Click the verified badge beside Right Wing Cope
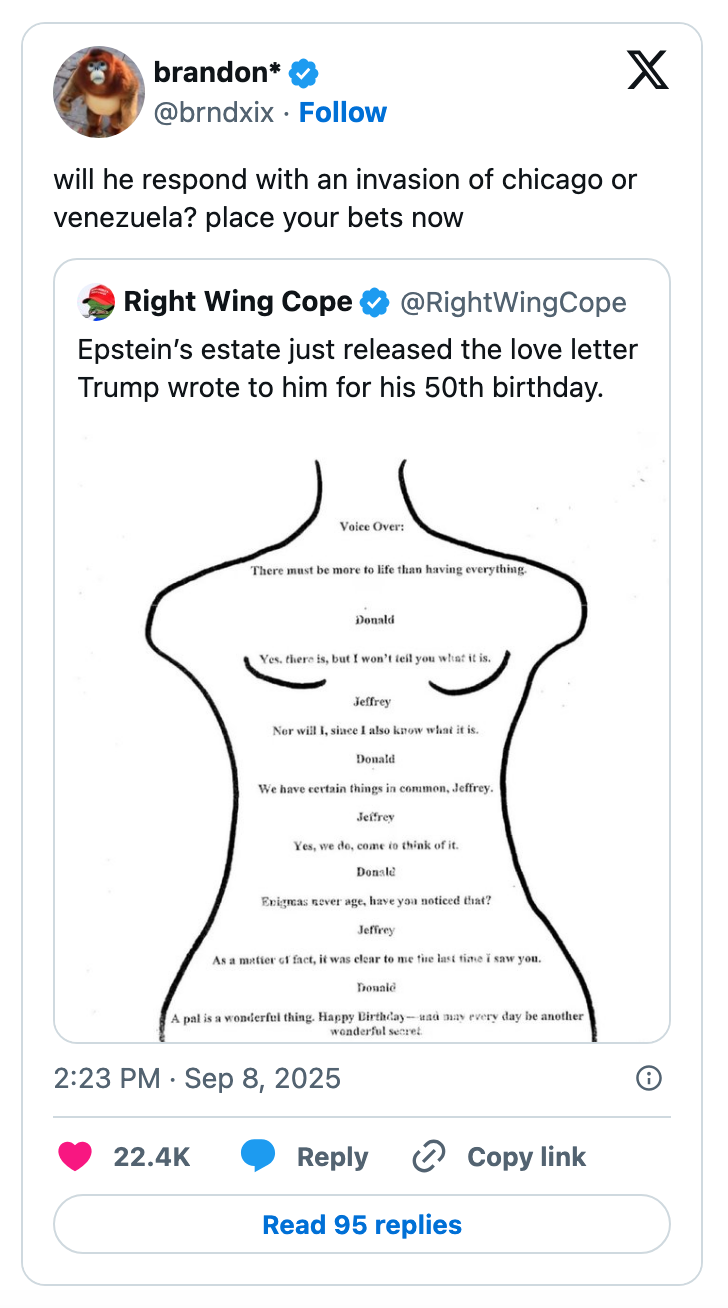 [x=374, y=301]
